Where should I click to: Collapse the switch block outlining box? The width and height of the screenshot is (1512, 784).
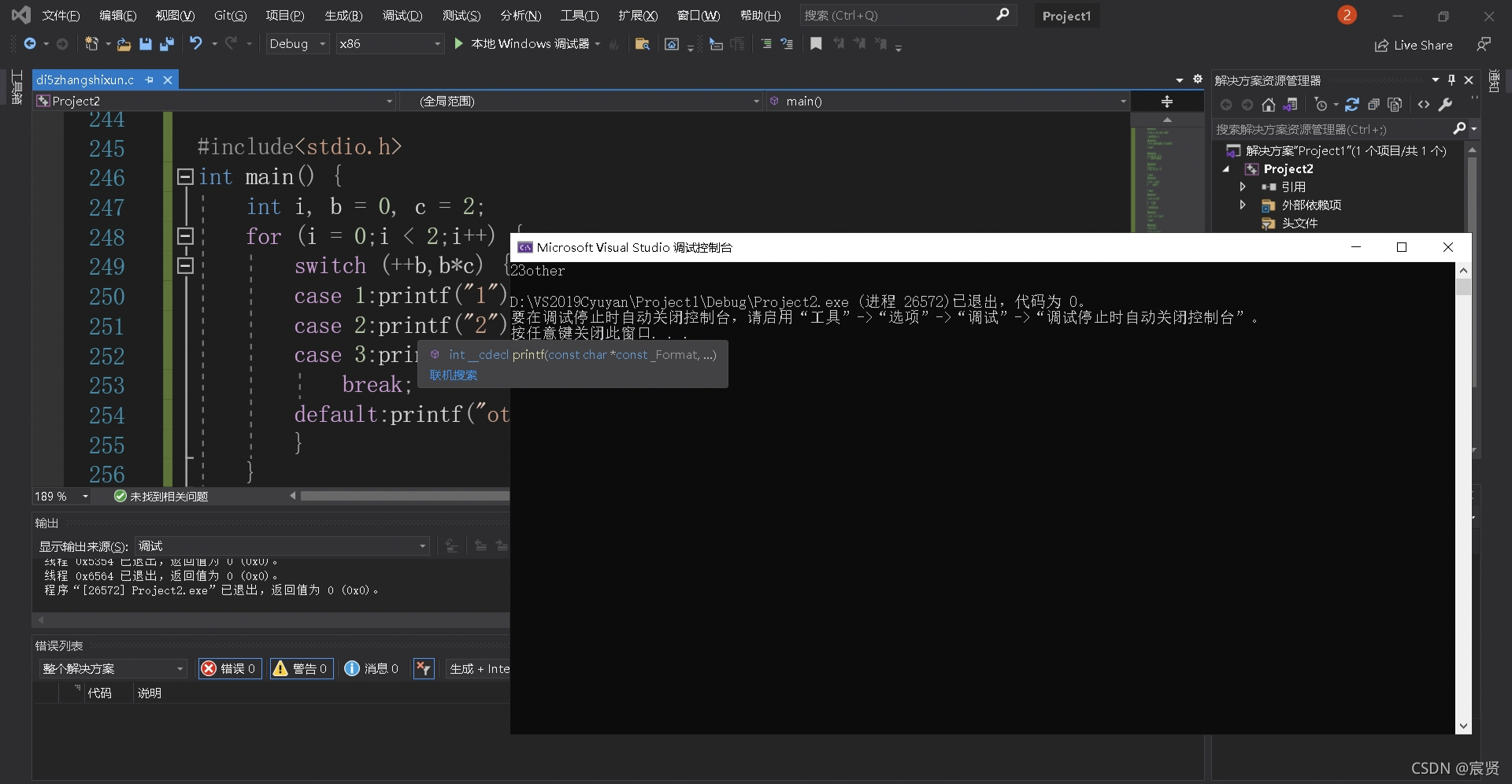pos(185,265)
